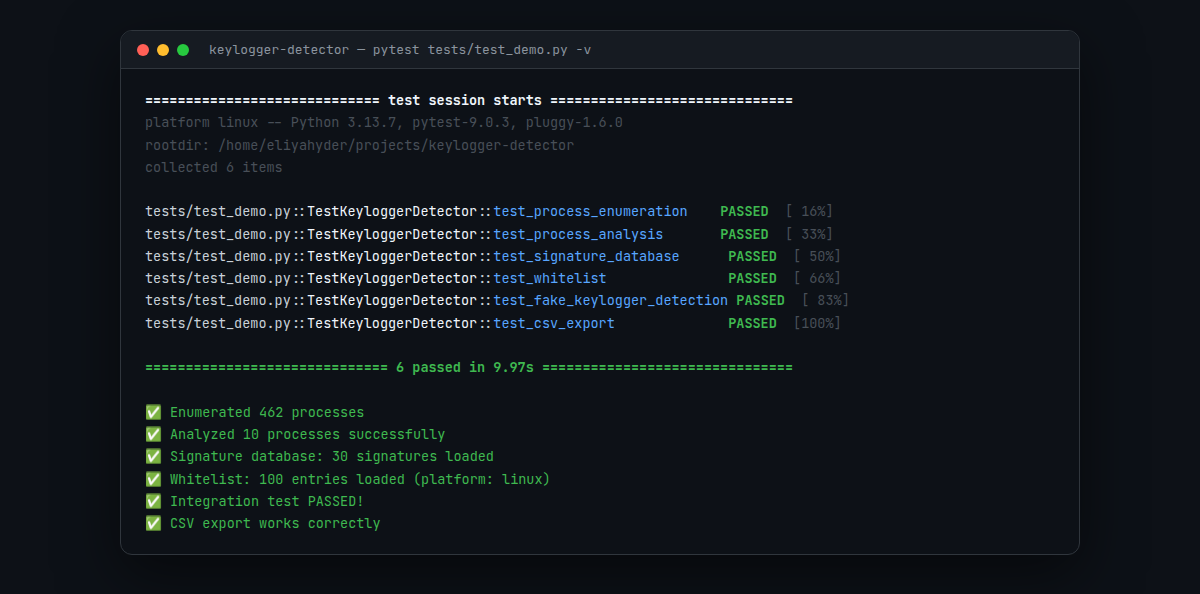Click the red close window dot
Viewport: 1200px width, 594px height.
pyautogui.click(x=143, y=50)
